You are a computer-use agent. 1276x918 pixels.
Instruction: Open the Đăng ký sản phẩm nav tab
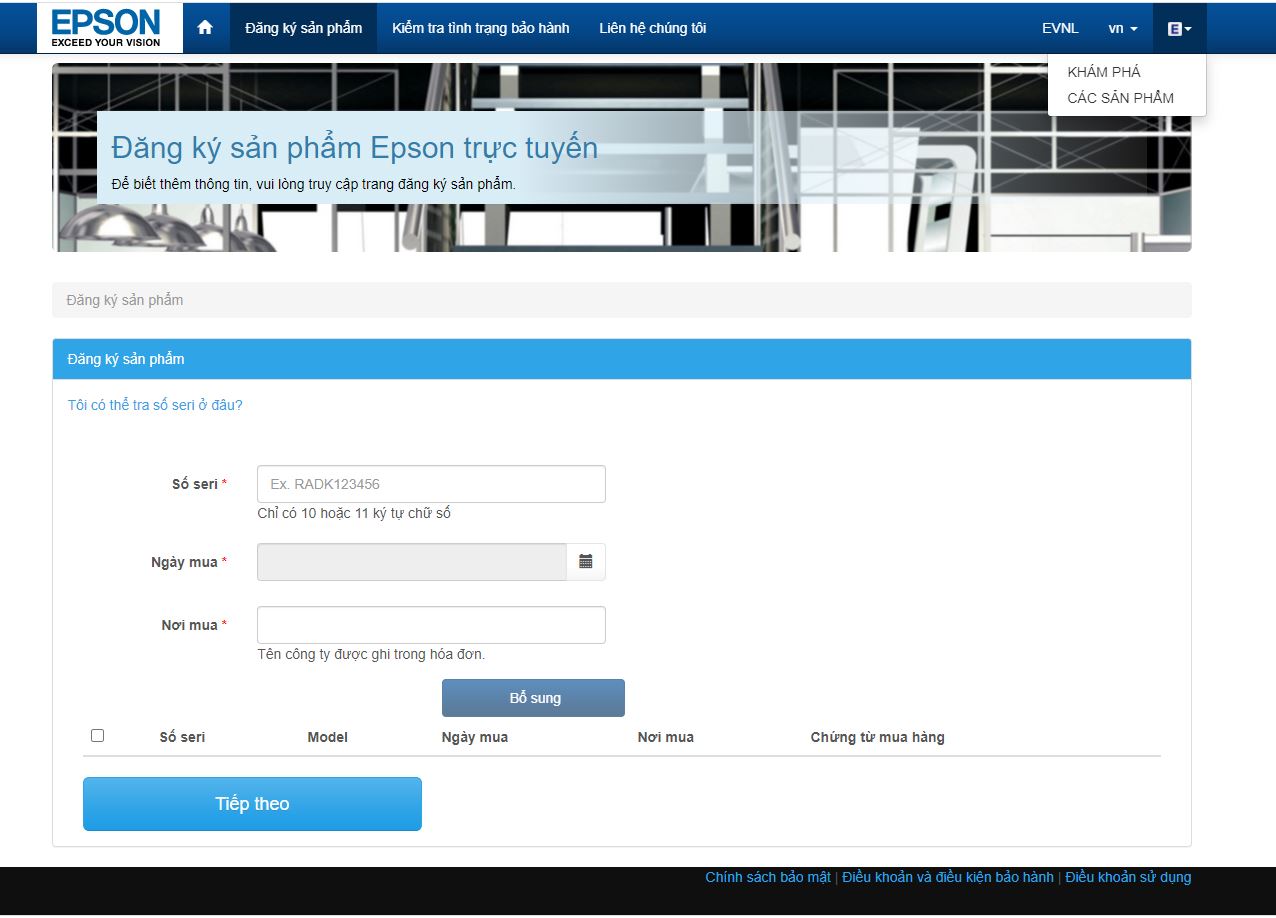(x=304, y=28)
